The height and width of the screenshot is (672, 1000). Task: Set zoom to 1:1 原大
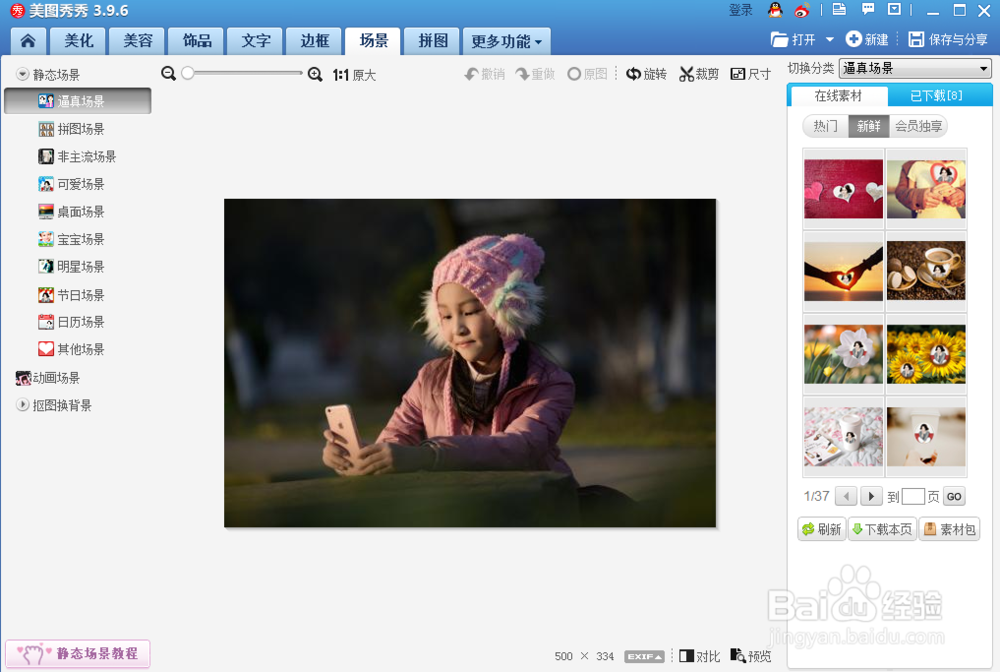354,75
